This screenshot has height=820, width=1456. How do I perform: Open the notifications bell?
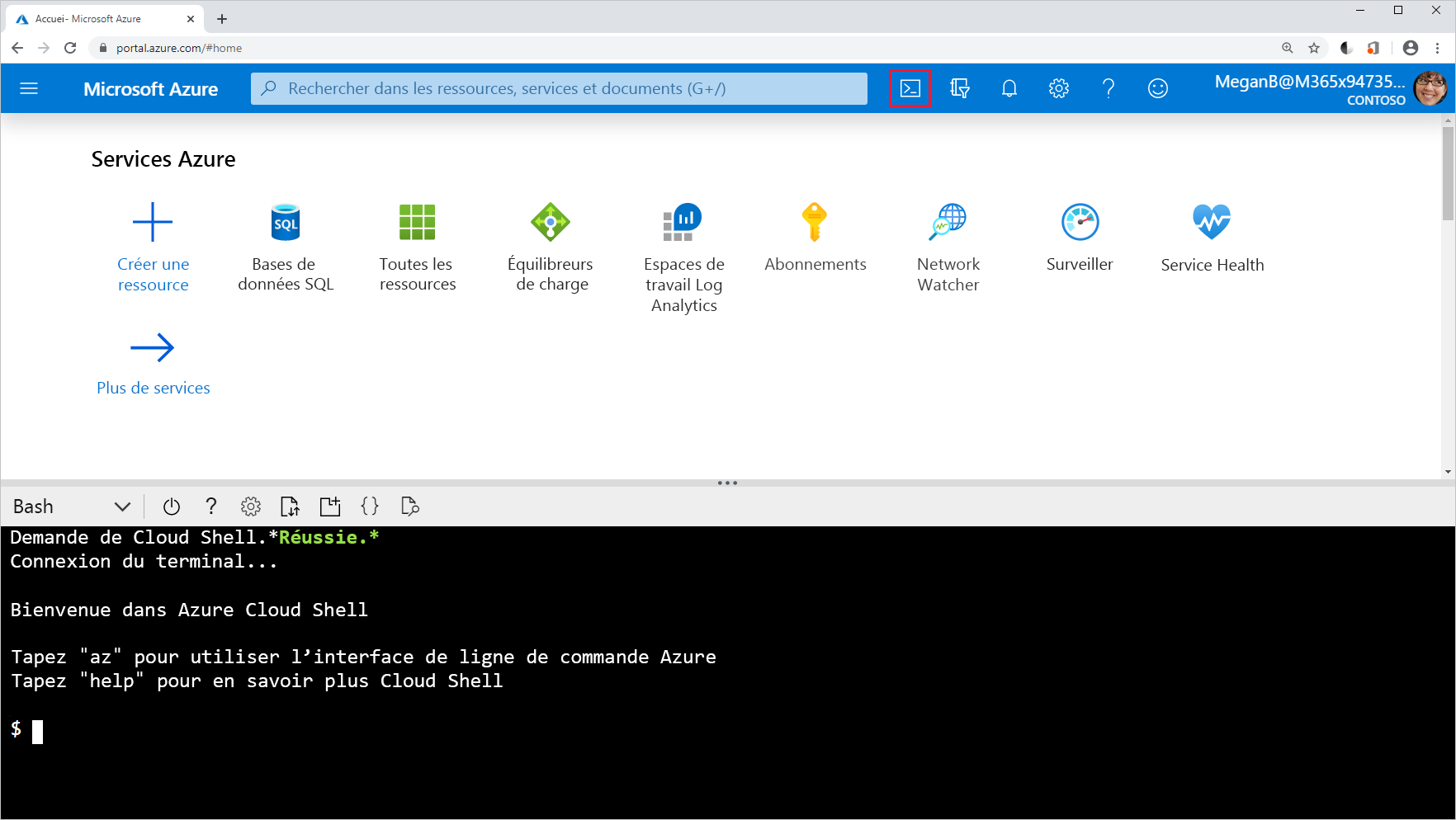pyautogui.click(x=1009, y=88)
